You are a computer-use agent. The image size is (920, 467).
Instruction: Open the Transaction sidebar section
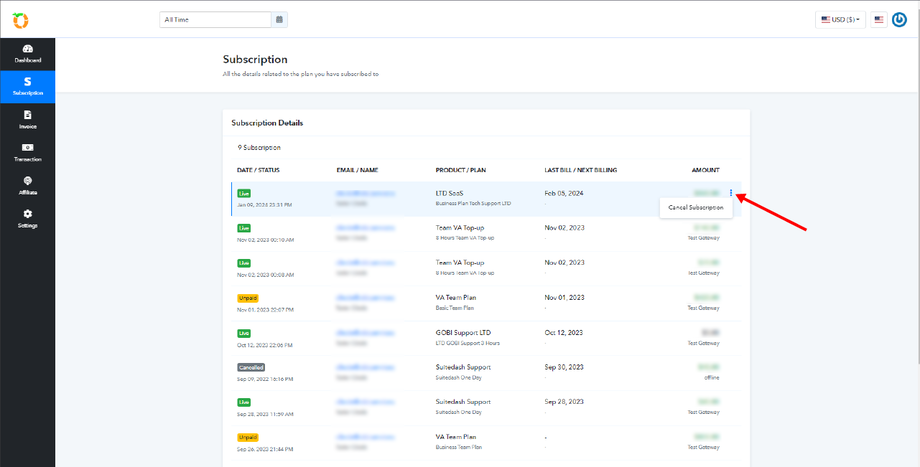(x=27, y=152)
